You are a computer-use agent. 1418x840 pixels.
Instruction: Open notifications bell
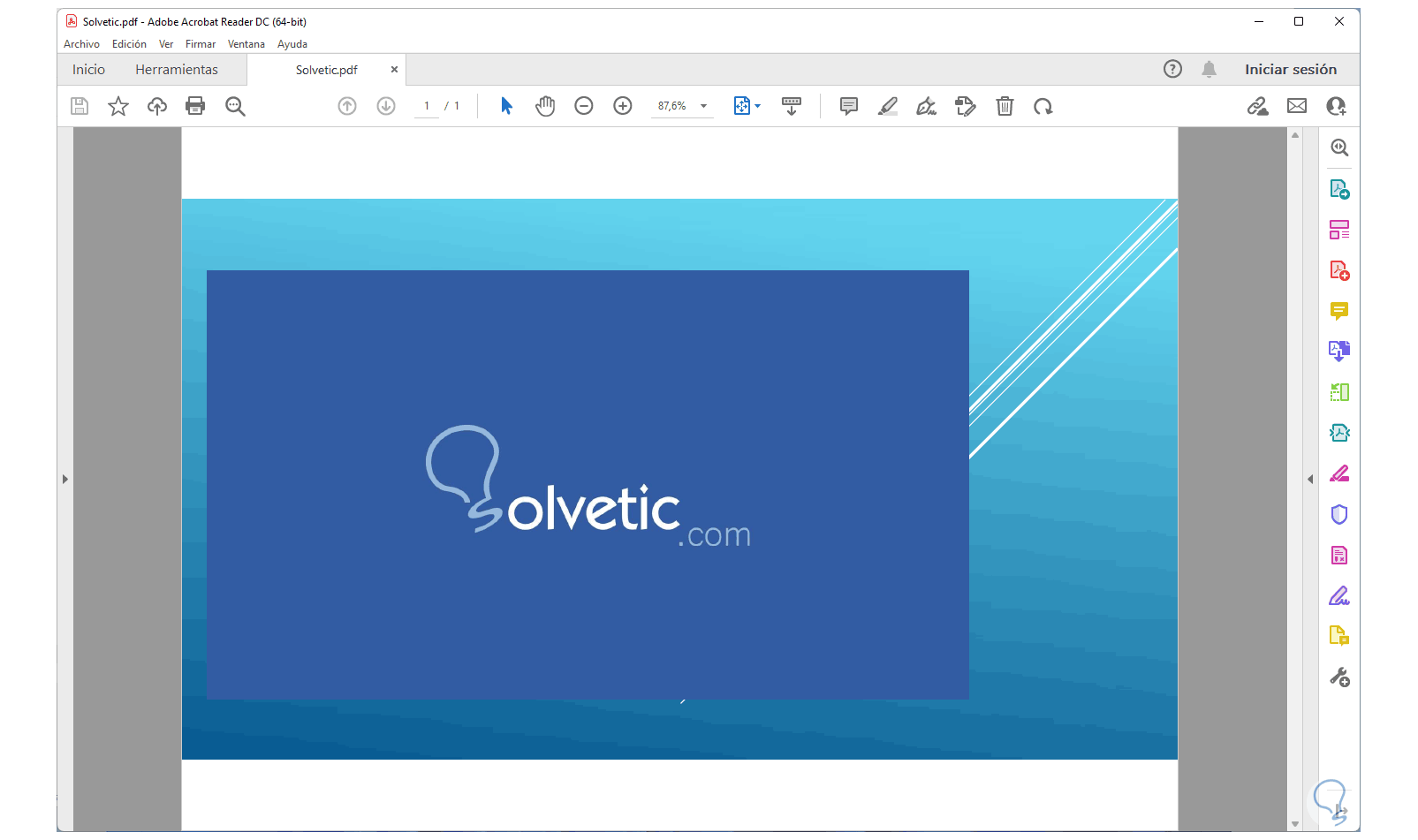click(x=1209, y=69)
